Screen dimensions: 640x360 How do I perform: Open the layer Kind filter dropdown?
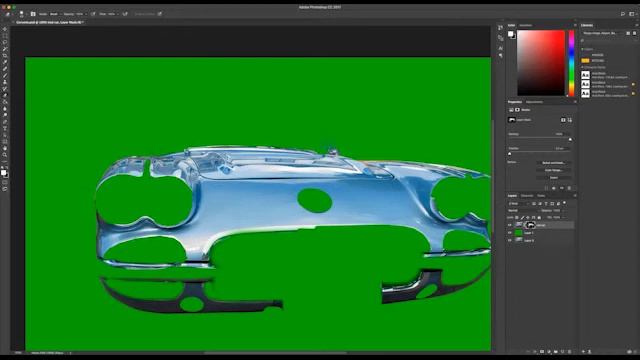519,203
